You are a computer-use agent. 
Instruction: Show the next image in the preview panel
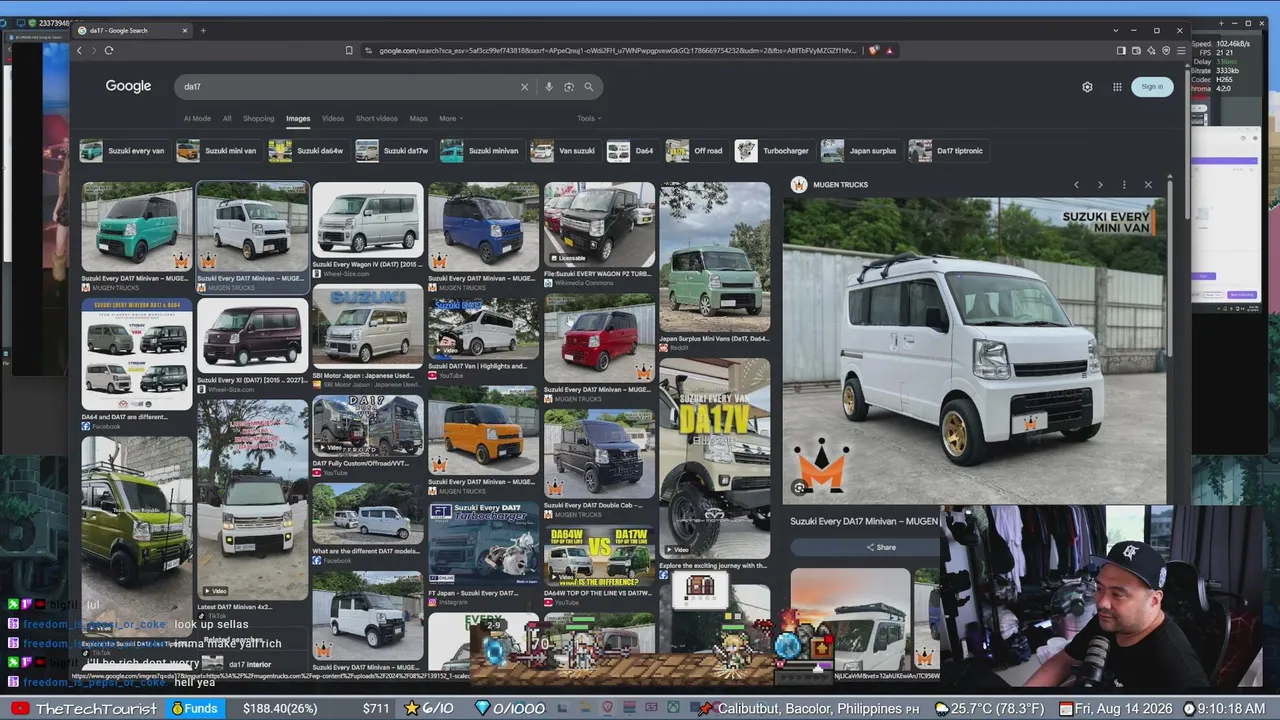click(x=1100, y=185)
